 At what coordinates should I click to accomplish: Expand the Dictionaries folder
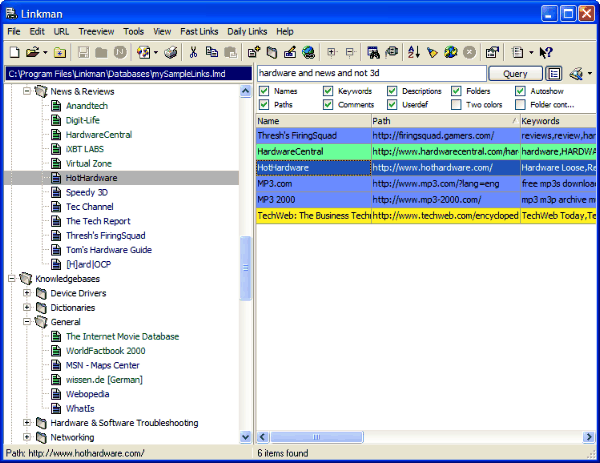[27, 307]
